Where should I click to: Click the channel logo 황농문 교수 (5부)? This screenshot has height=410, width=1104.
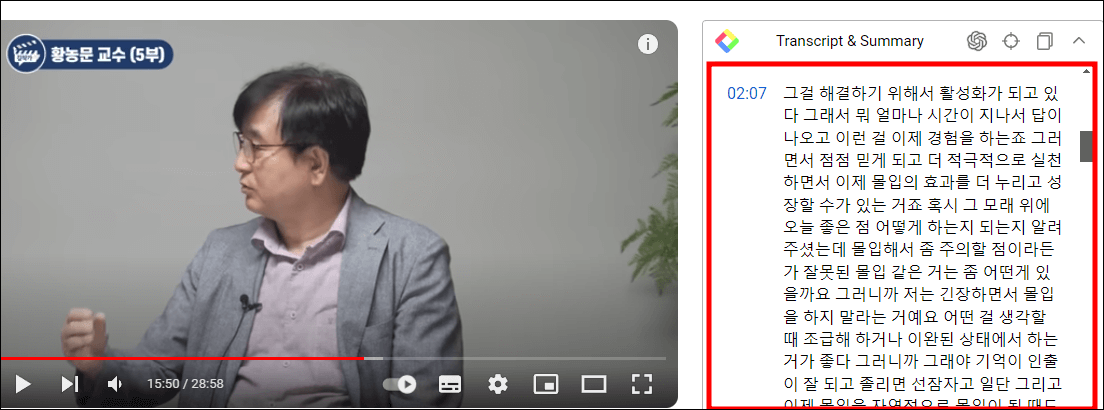89,54
